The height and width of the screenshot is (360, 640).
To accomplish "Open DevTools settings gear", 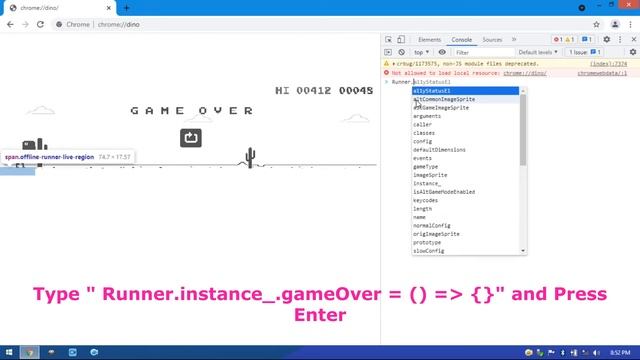I will pos(607,40).
